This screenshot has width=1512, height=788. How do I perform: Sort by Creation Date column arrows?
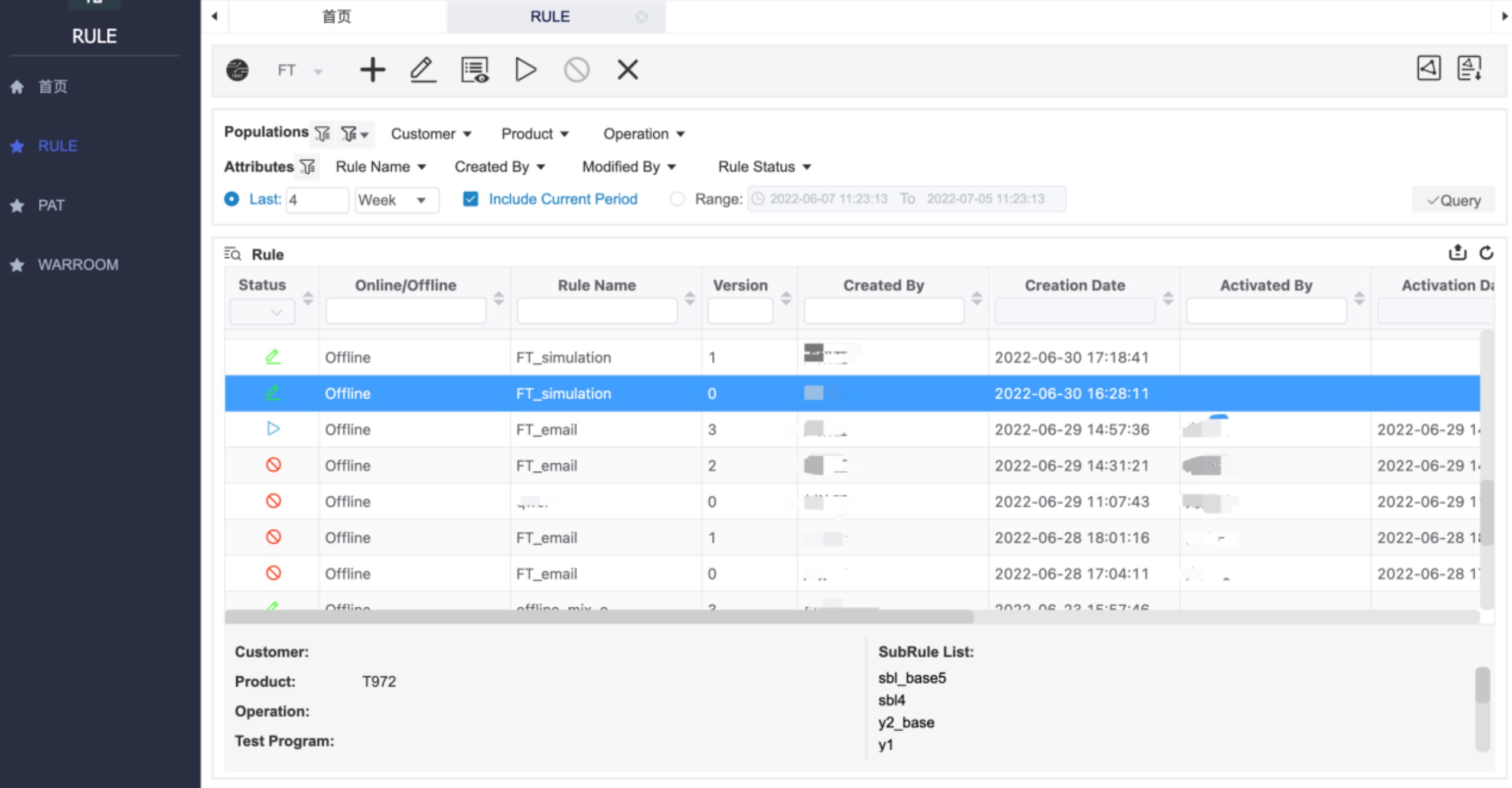[1168, 298]
